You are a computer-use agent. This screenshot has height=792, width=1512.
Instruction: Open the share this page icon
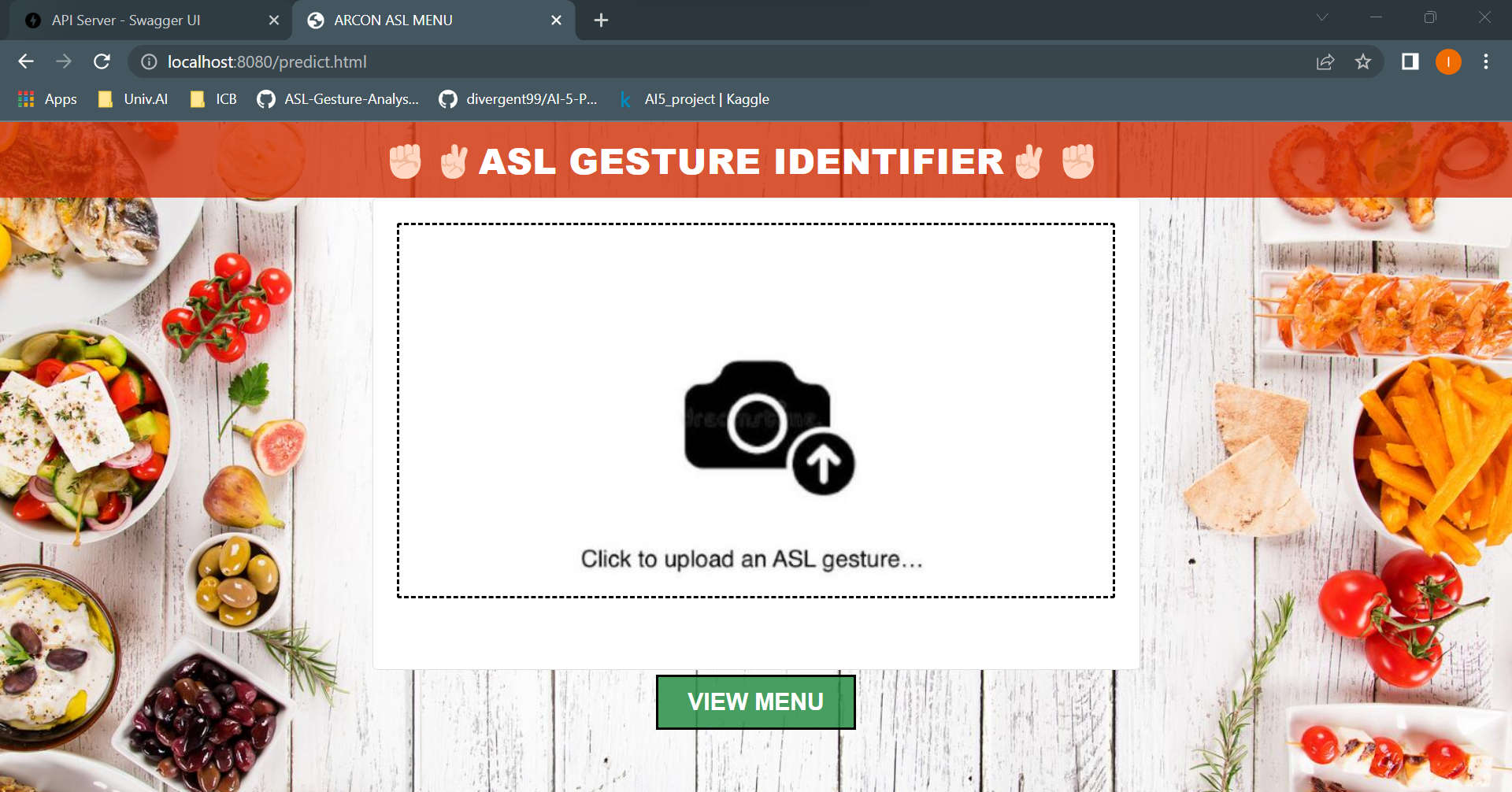[1326, 61]
